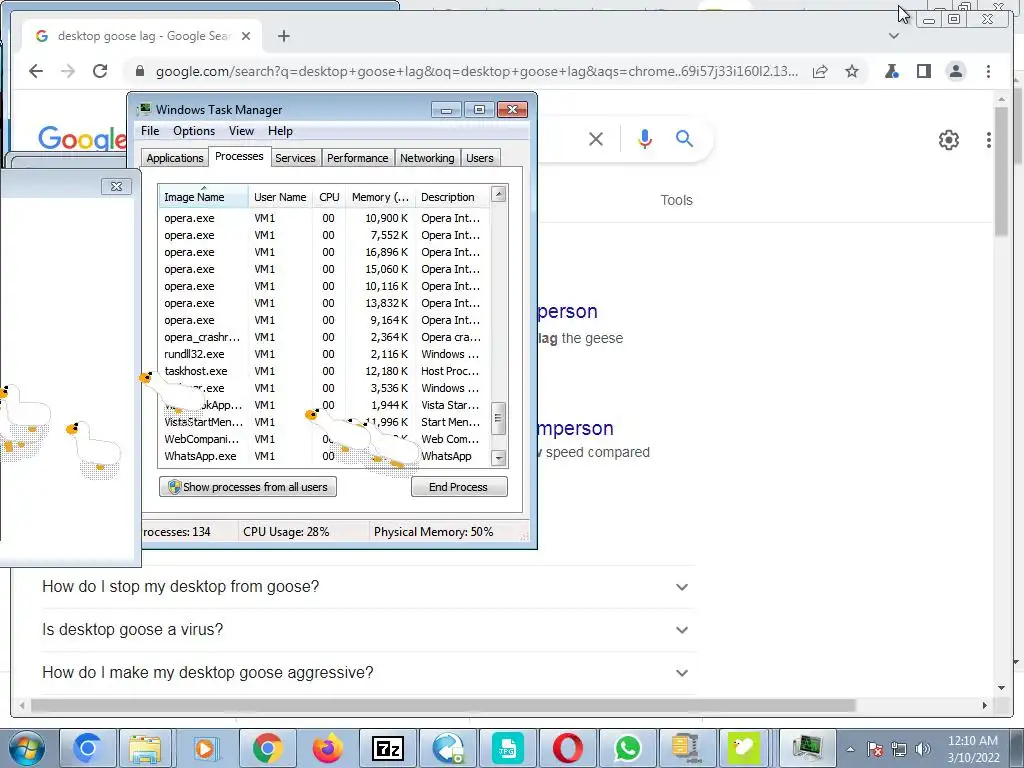This screenshot has height=768, width=1024.
Task: Open Task Manager Options menu
Action: coord(194,131)
